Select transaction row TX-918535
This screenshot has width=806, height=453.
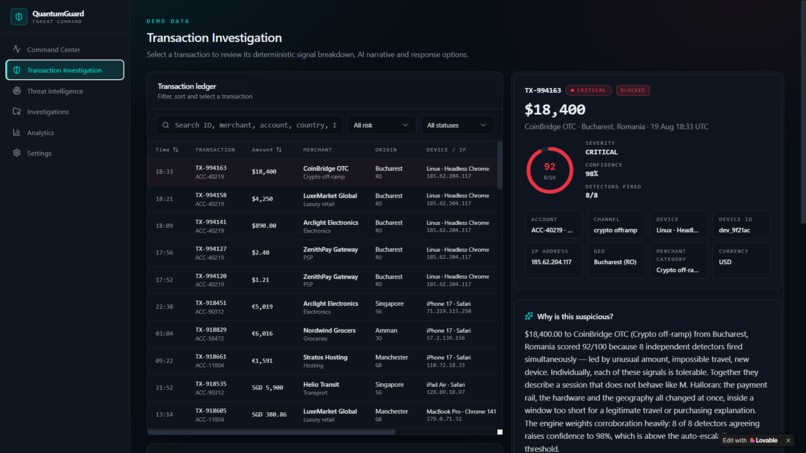(322, 388)
